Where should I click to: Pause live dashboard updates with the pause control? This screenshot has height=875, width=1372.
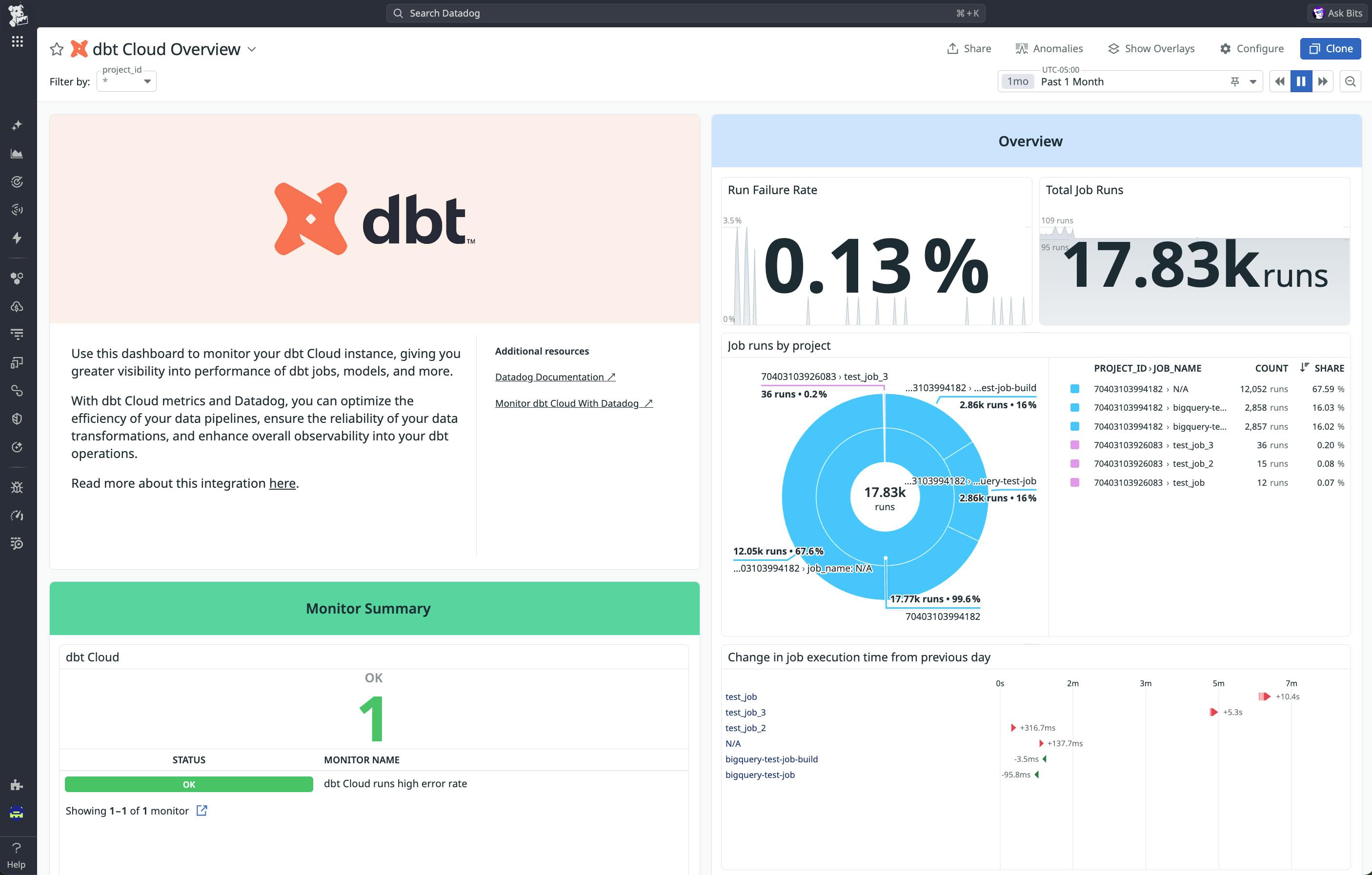pos(1301,81)
